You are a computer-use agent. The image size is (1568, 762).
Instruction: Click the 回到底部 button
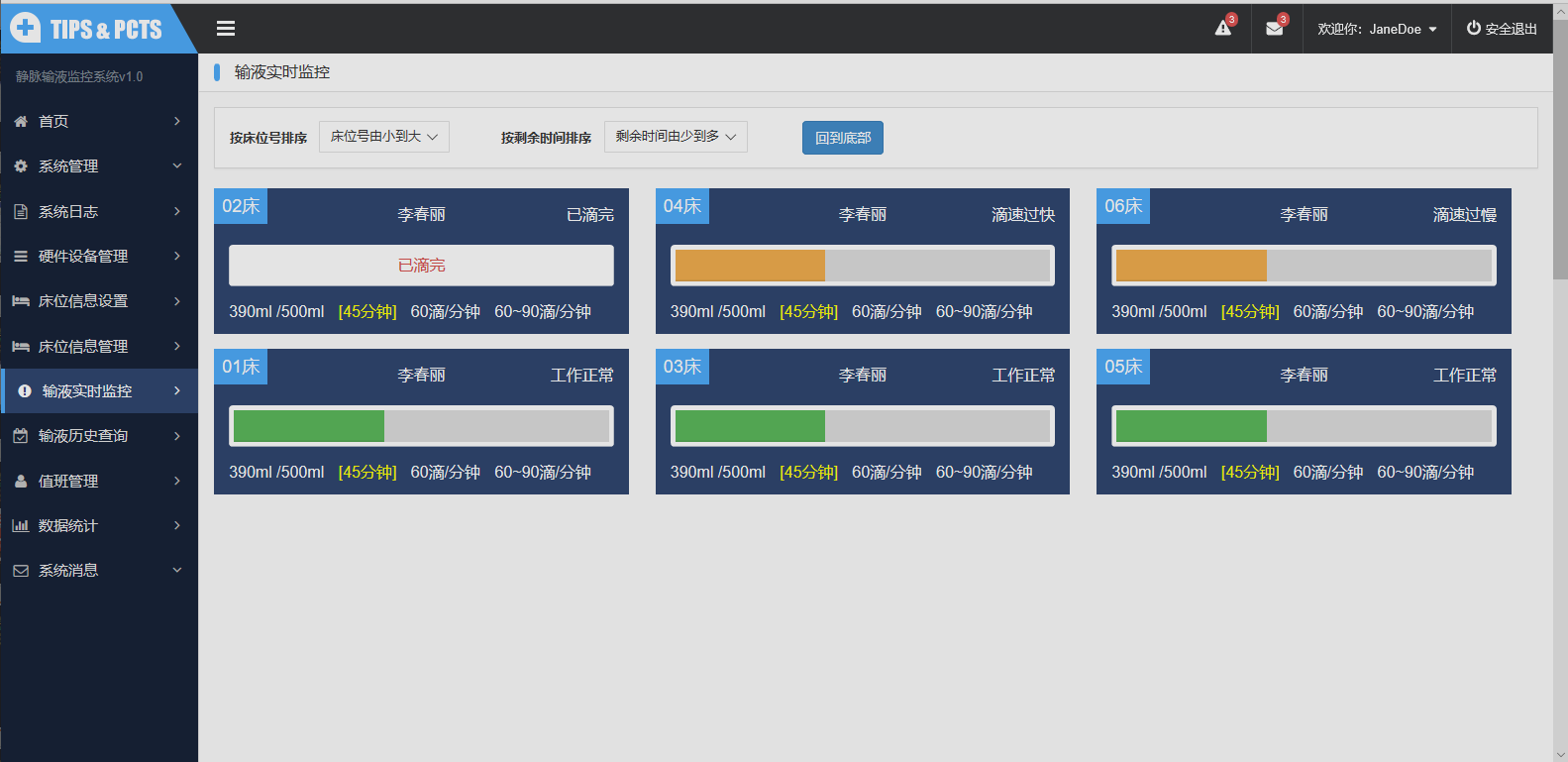click(x=843, y=138)
